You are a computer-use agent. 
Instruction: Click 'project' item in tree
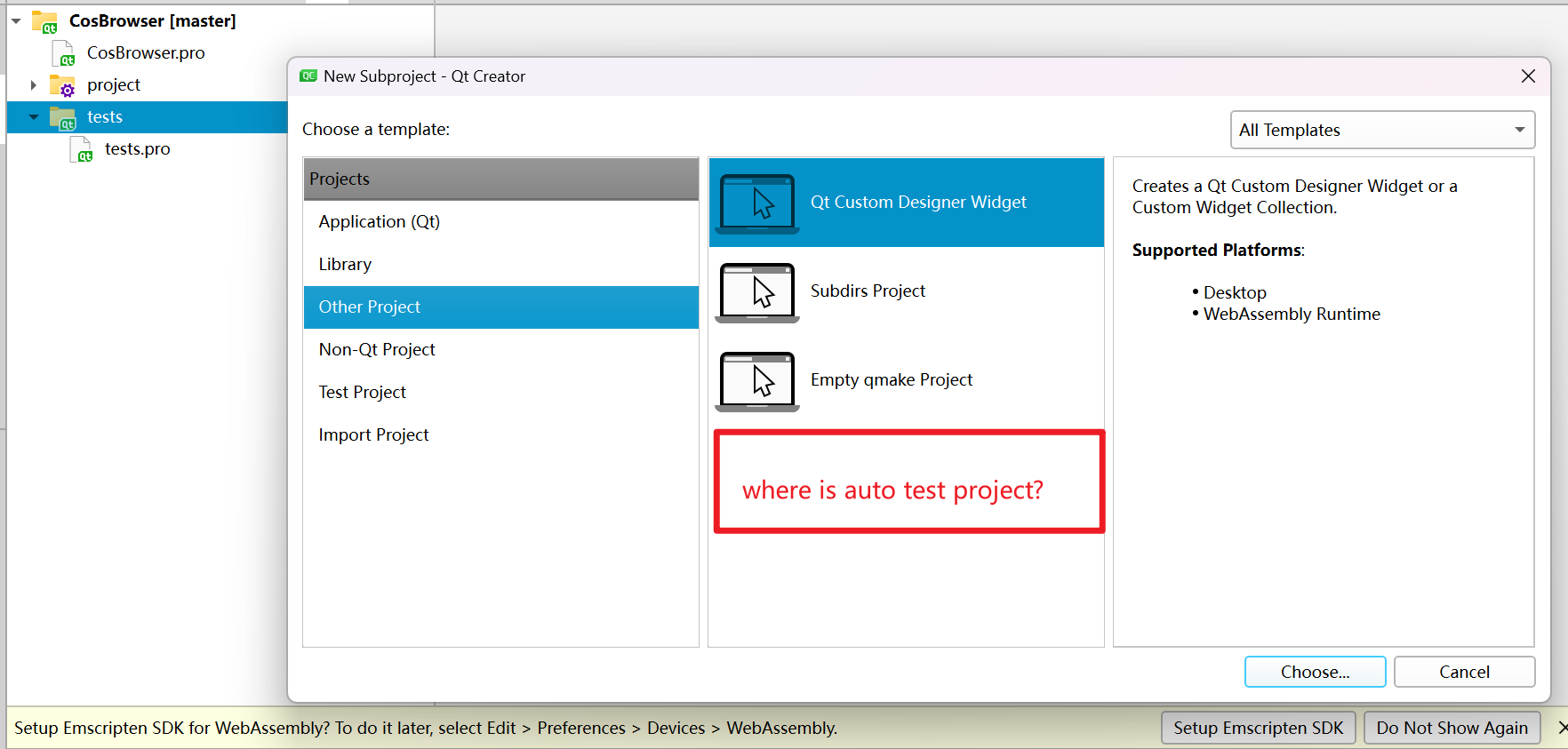tap(114, 85)
